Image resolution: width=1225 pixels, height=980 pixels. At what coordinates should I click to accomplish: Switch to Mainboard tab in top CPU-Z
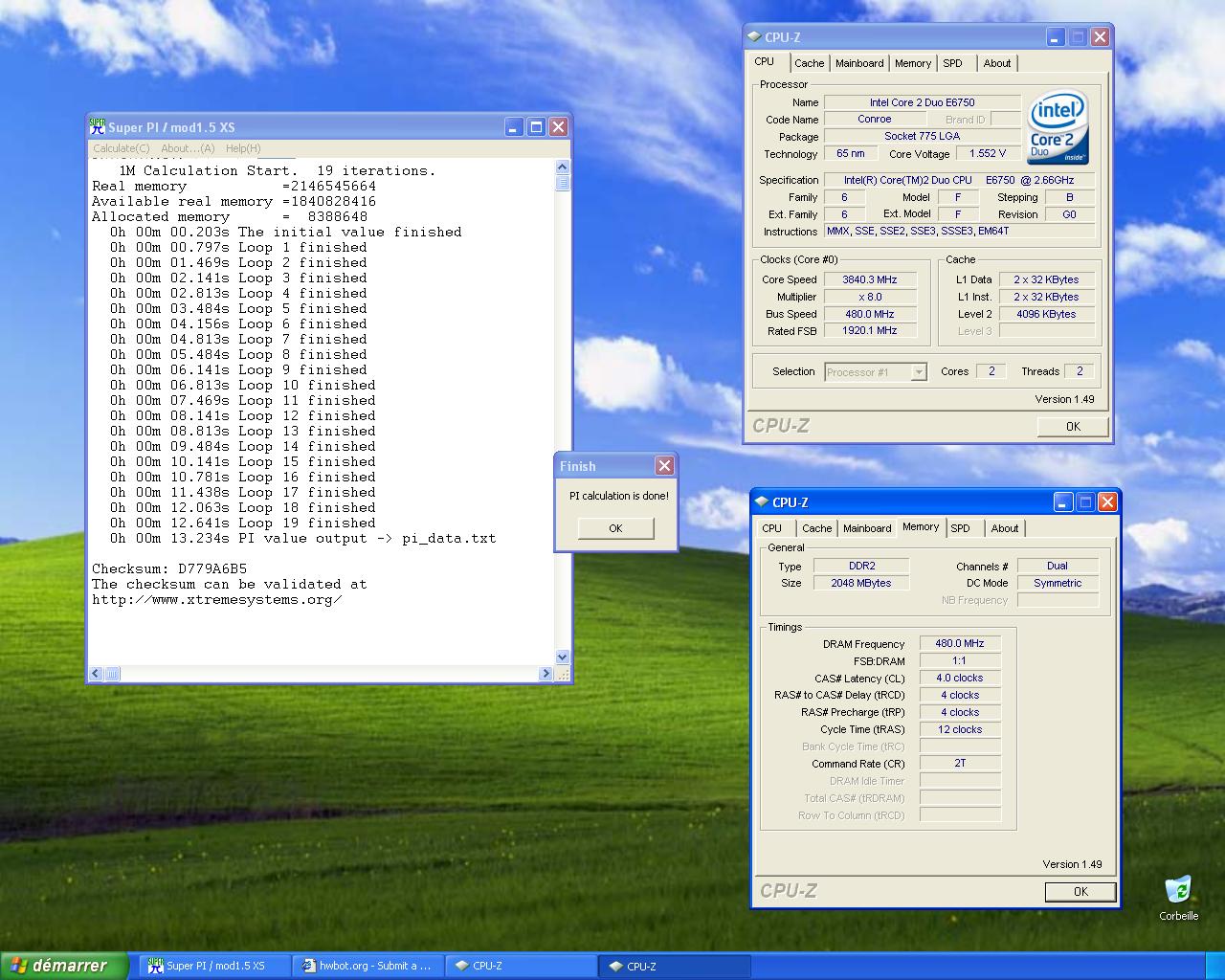coord(859,63)
